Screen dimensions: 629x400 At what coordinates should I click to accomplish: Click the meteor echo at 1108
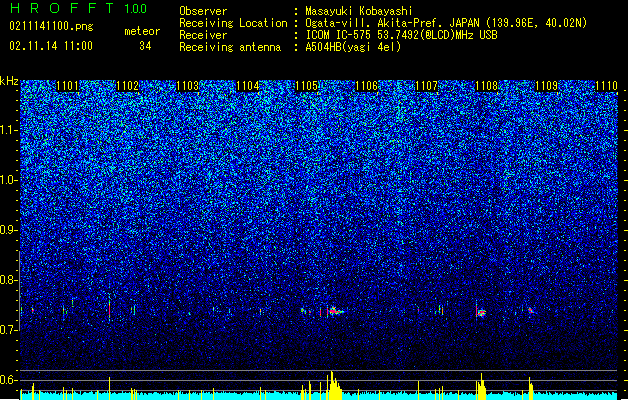tap(481, 312)
